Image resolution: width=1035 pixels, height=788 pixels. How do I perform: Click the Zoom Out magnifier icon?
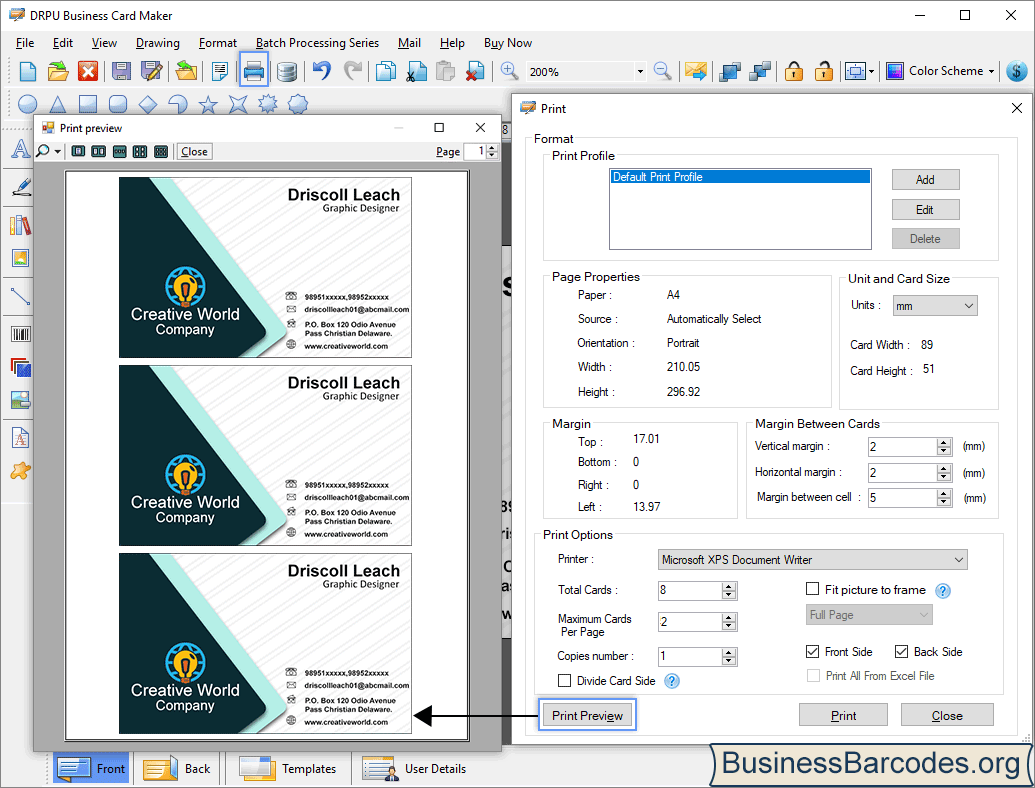[x=662, y=71]
